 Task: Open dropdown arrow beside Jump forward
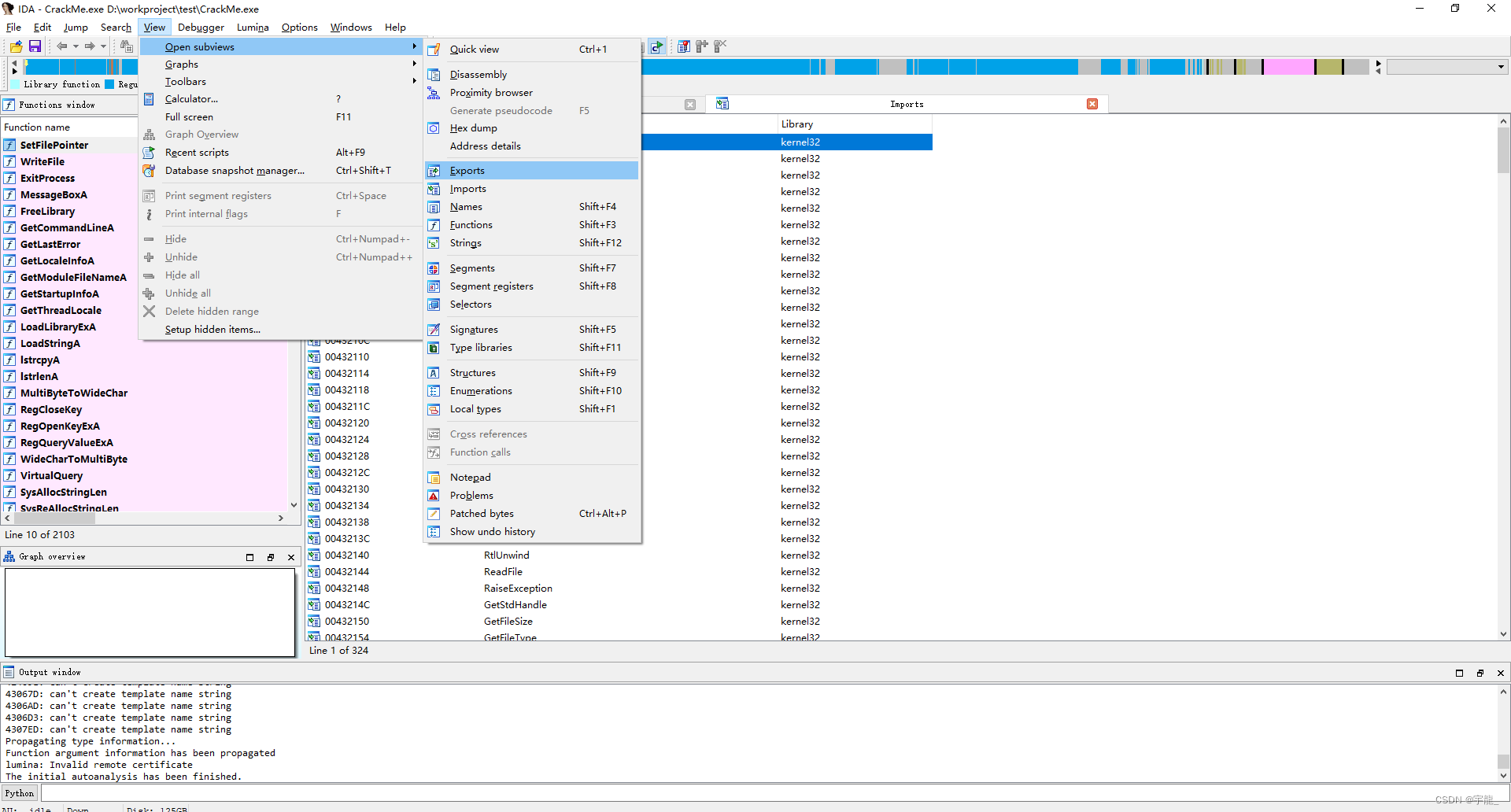pyautogui.click(x=103, y=46)
